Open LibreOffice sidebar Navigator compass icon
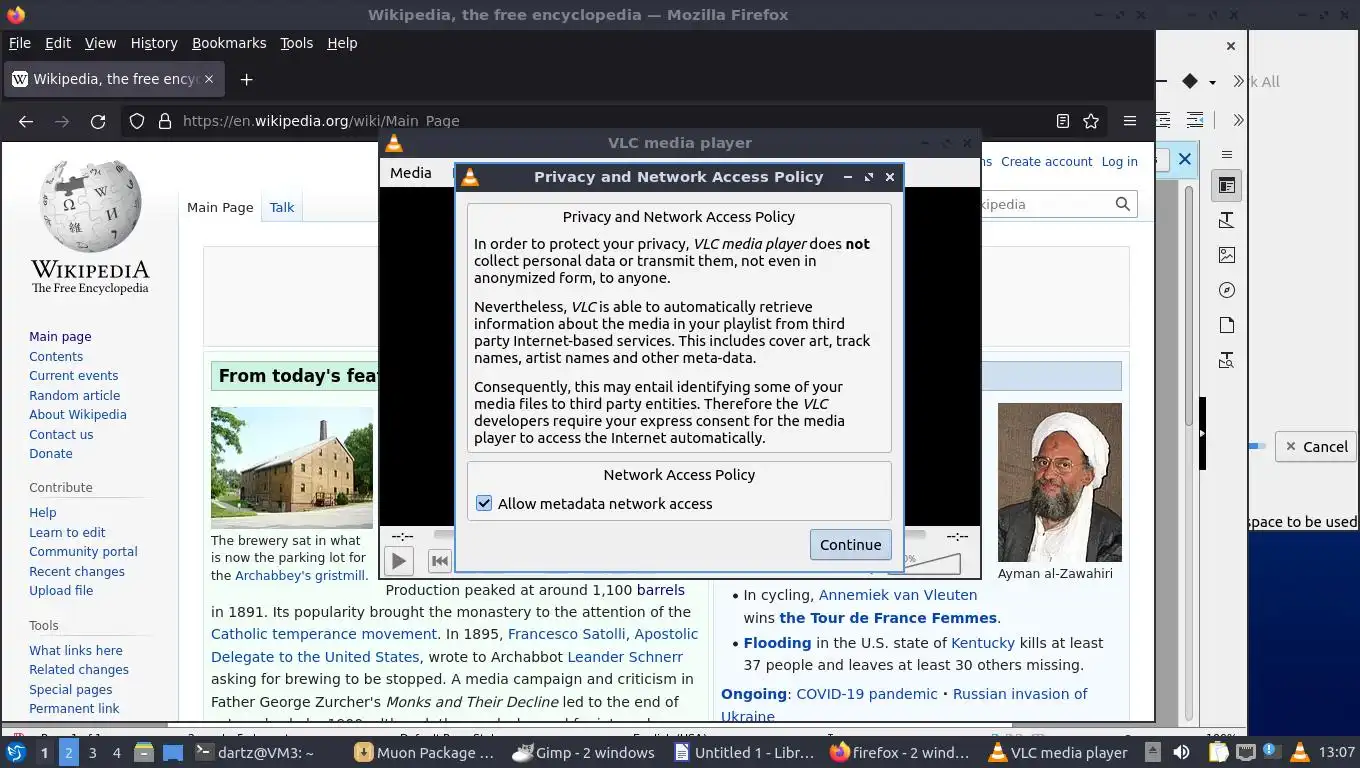1360x768 pixels. 1227,290
